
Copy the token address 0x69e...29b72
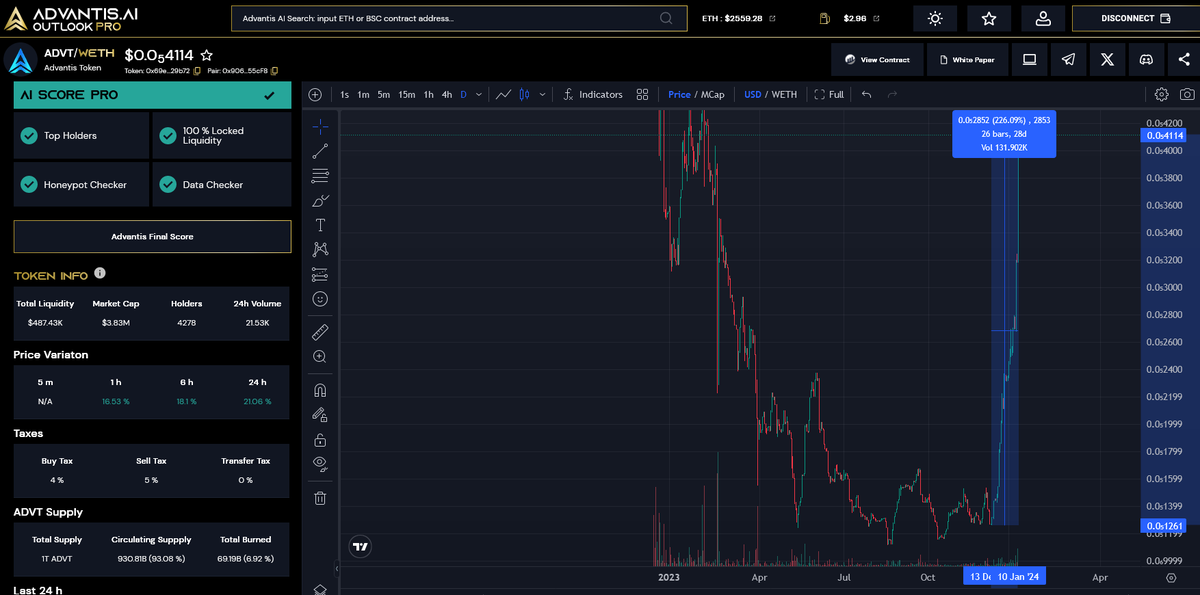(x=197, y=71)
